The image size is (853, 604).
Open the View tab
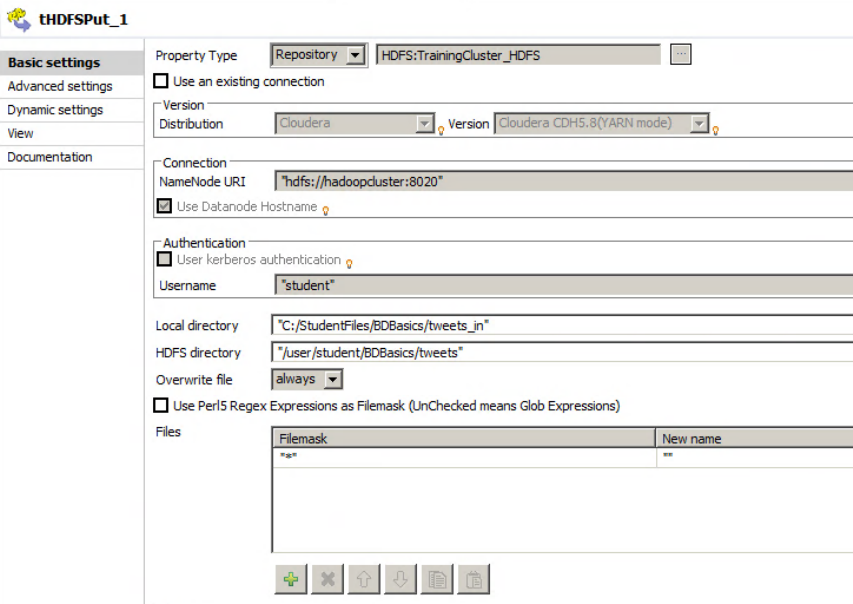tap(72, 133)
